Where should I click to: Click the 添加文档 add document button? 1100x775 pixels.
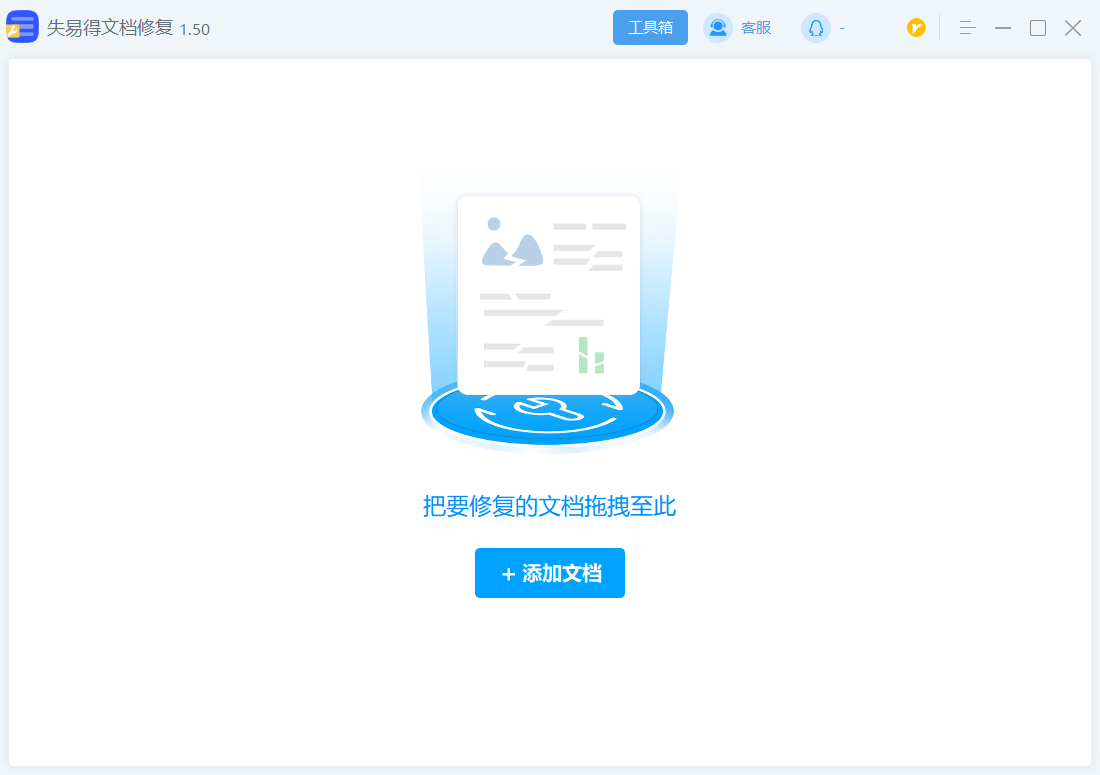550,573
